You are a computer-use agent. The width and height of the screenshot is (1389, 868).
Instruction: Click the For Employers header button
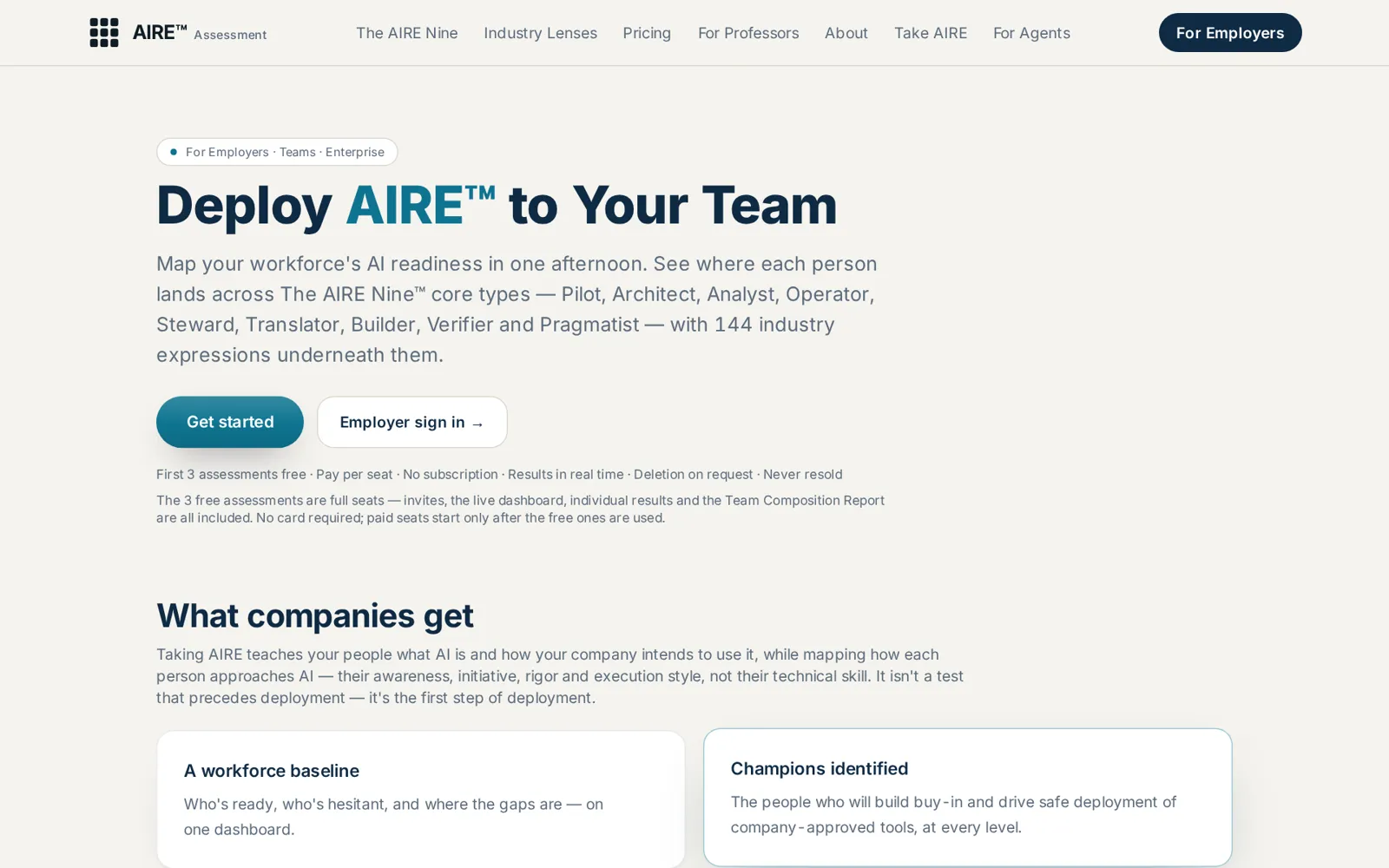click(1230, 33)
